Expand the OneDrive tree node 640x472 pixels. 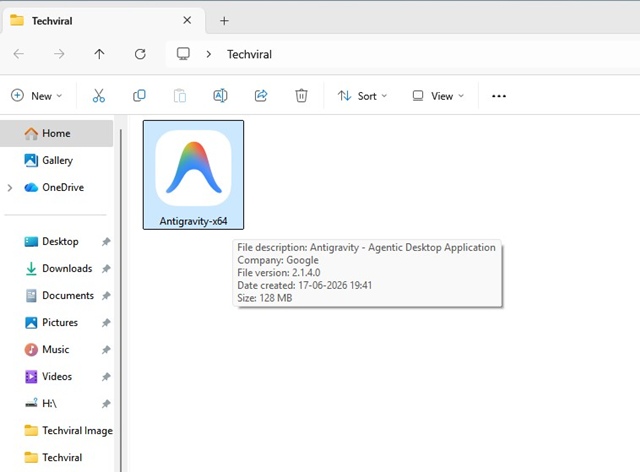(10, 187)
